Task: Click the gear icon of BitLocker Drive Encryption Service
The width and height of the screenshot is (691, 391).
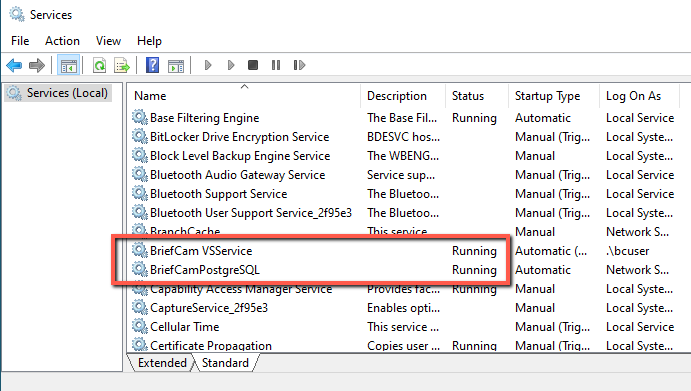Action: (140, 136)
